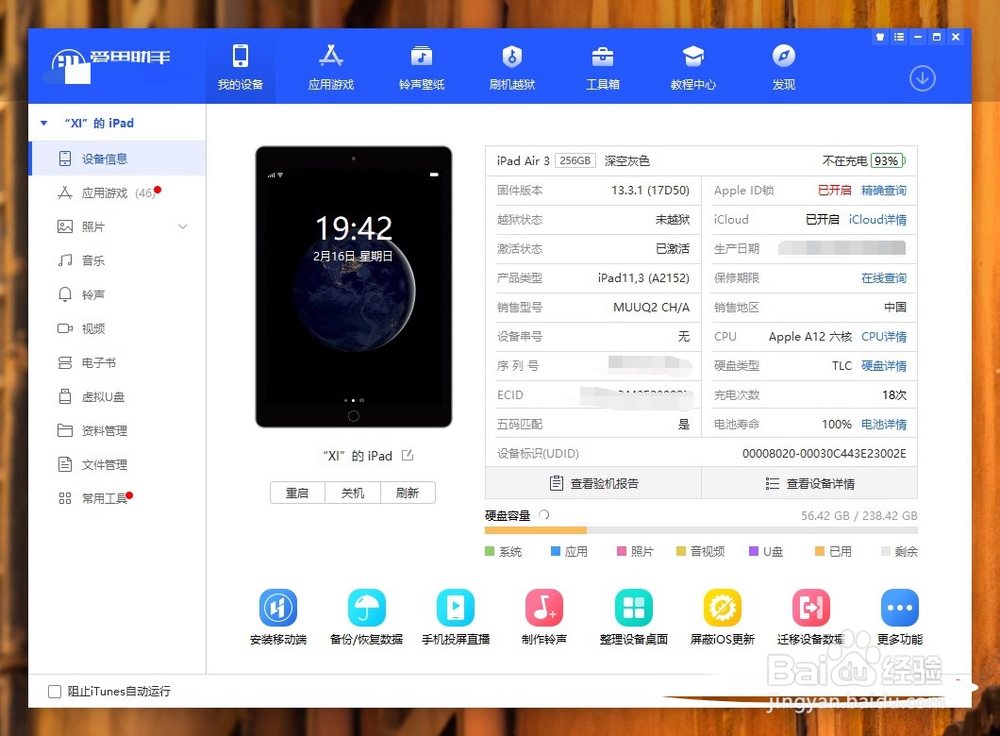
Task: Open 视频 in sidebar
Action: pos(118,328)
